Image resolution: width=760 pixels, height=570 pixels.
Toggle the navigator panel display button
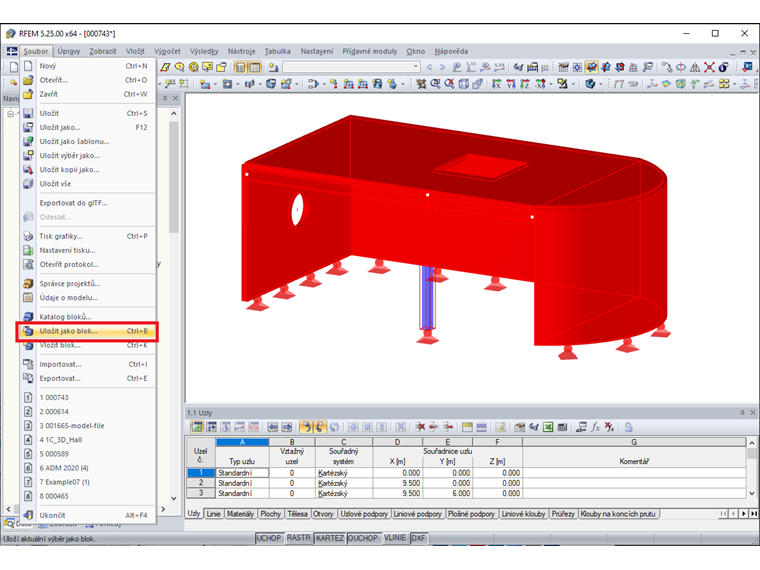tap(240, 67)
